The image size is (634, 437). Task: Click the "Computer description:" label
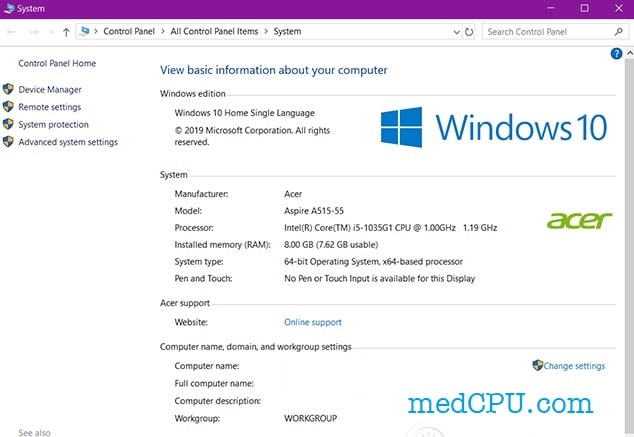tap(218, 401)
